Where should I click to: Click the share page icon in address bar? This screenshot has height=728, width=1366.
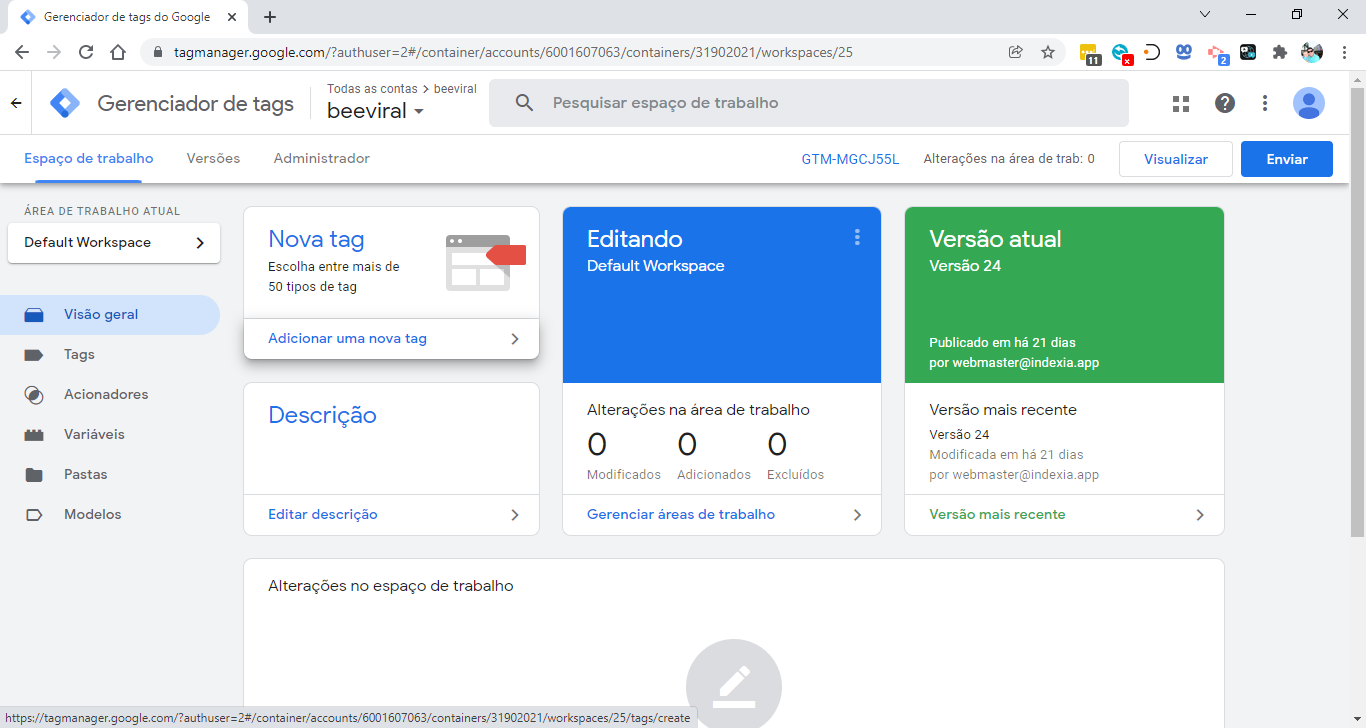click(1016, 52)
